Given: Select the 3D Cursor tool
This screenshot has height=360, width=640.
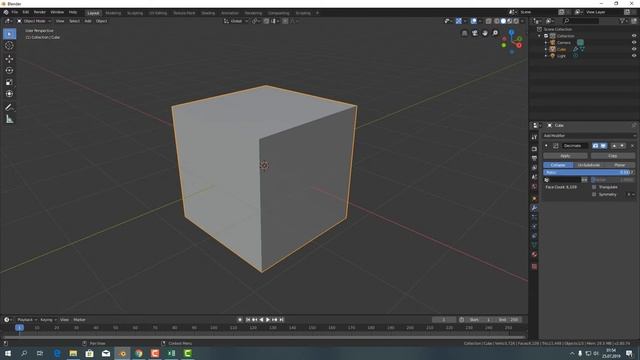Looking at the screenshot, I should coord(9,46).
